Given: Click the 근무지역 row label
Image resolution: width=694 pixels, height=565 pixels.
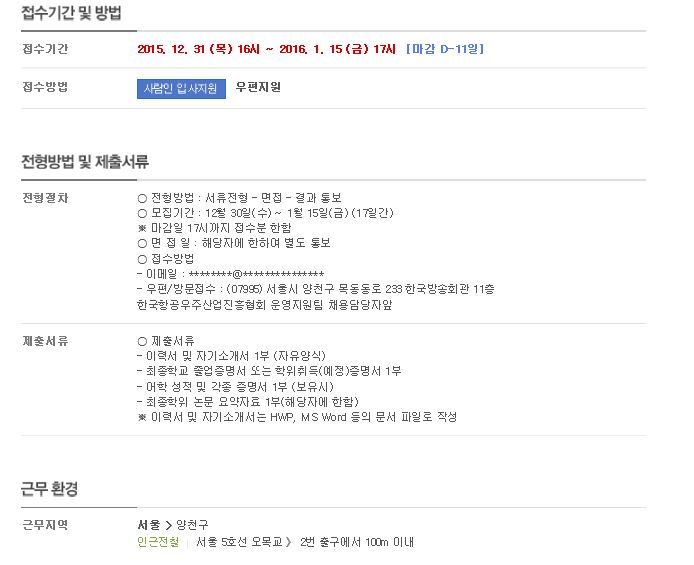Looking at the screenshot, I should 45,525.
